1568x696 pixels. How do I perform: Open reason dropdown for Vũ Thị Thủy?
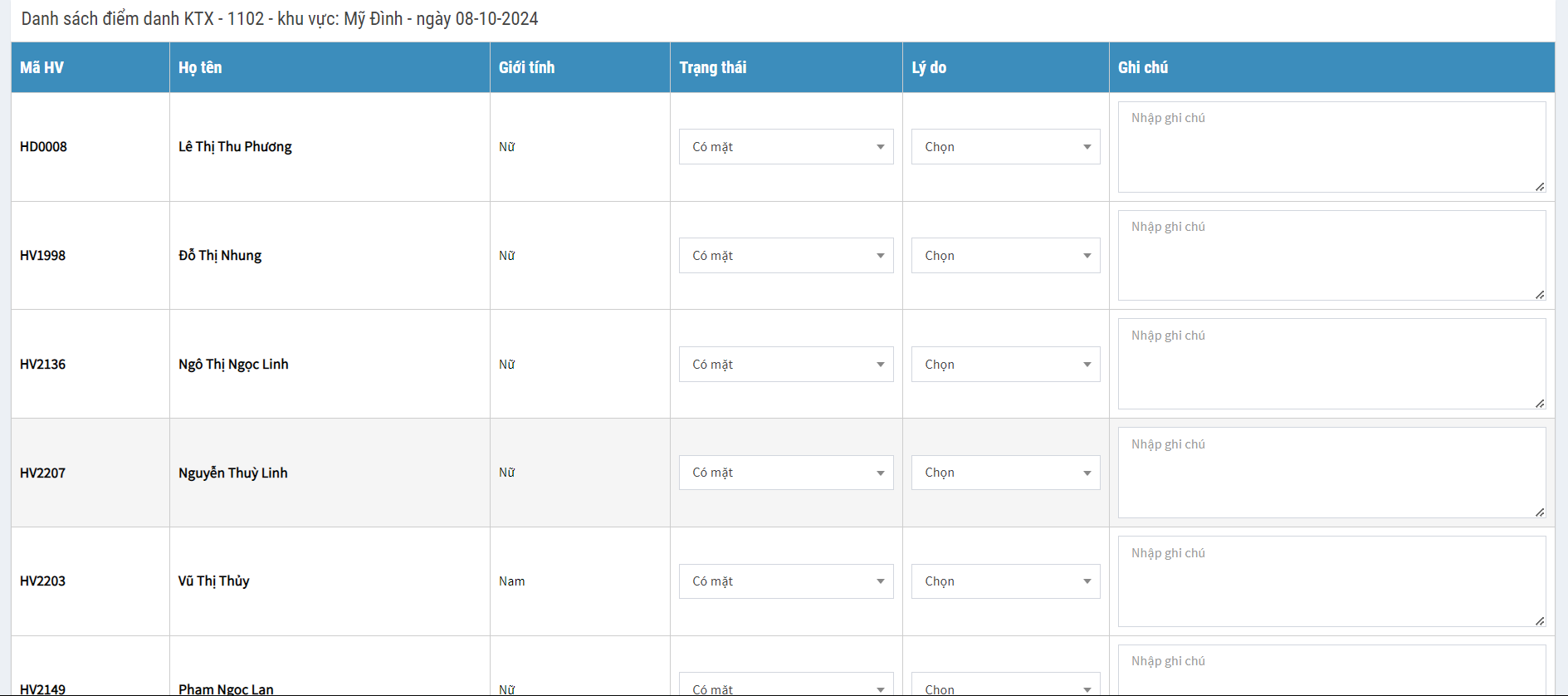click(x=1005, y=581)
